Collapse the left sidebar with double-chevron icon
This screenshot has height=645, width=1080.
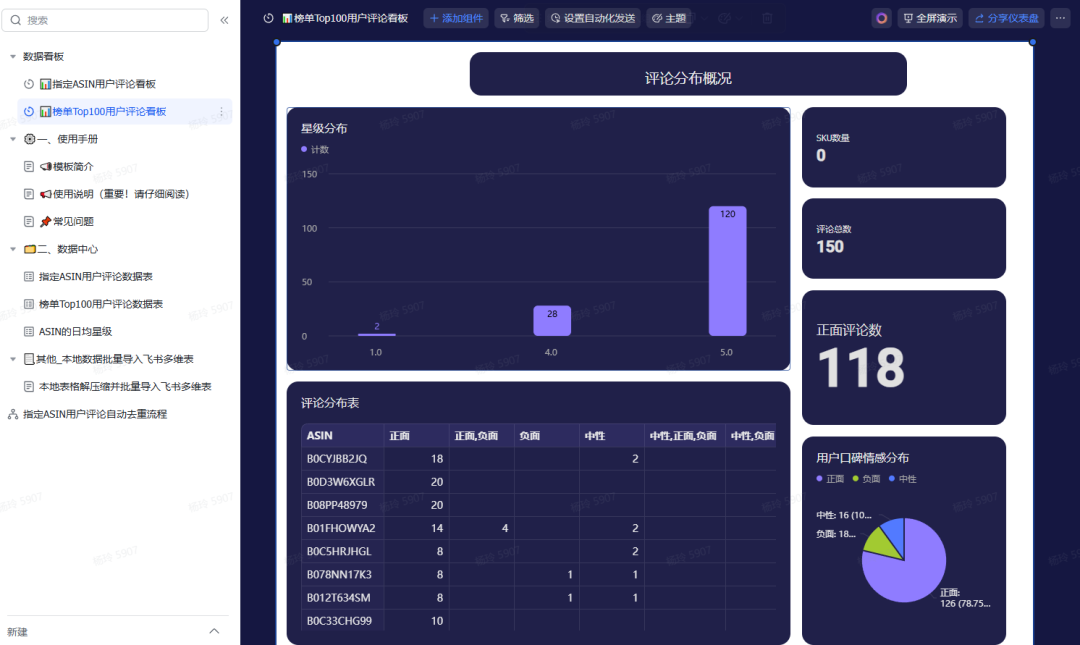click(224, 20)
